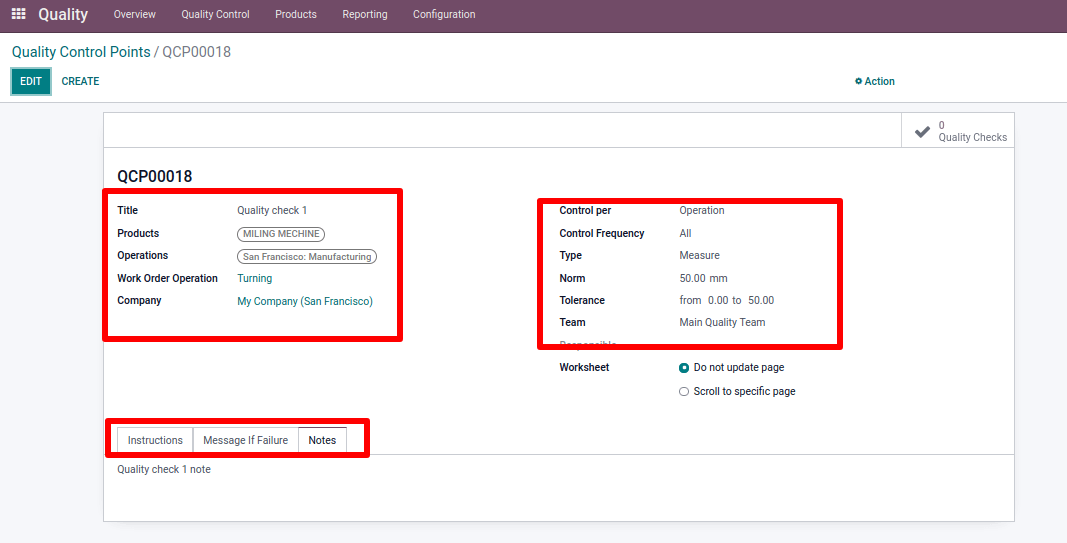
Task: Click the Worksheet field label
Action: click(585, 367)
